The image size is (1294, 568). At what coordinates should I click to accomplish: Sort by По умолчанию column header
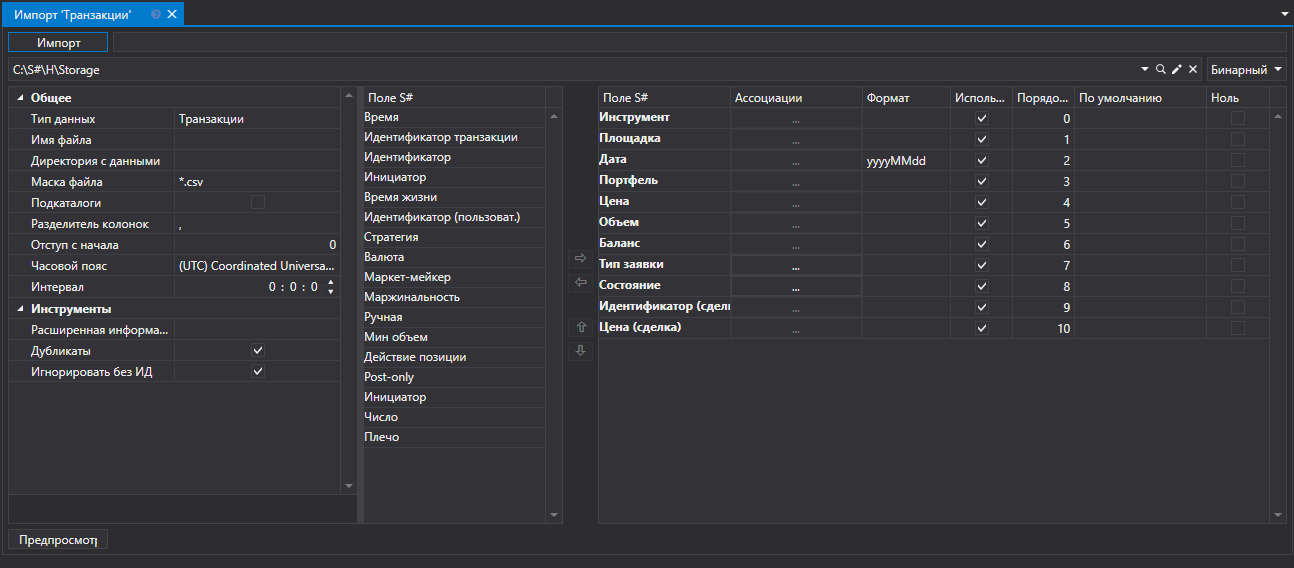tap(1140, 97)
